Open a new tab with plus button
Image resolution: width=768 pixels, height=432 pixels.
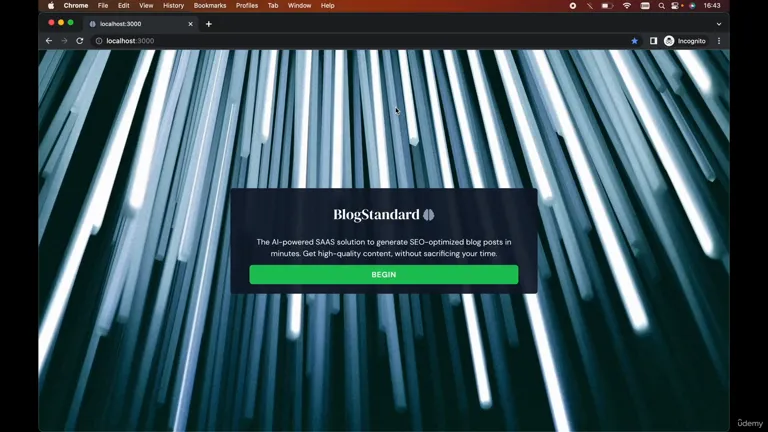[x=209, y=24]
